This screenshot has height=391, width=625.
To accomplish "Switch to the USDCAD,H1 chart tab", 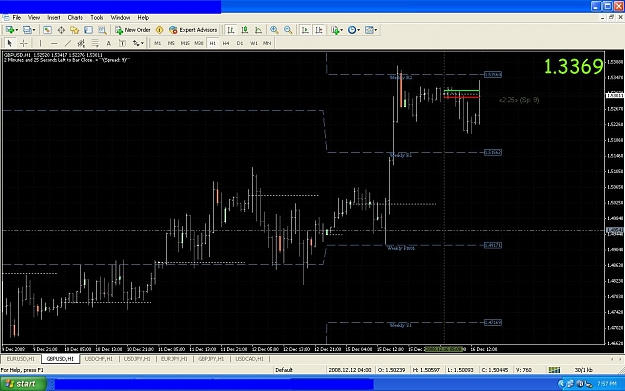I will coord(250,359).
